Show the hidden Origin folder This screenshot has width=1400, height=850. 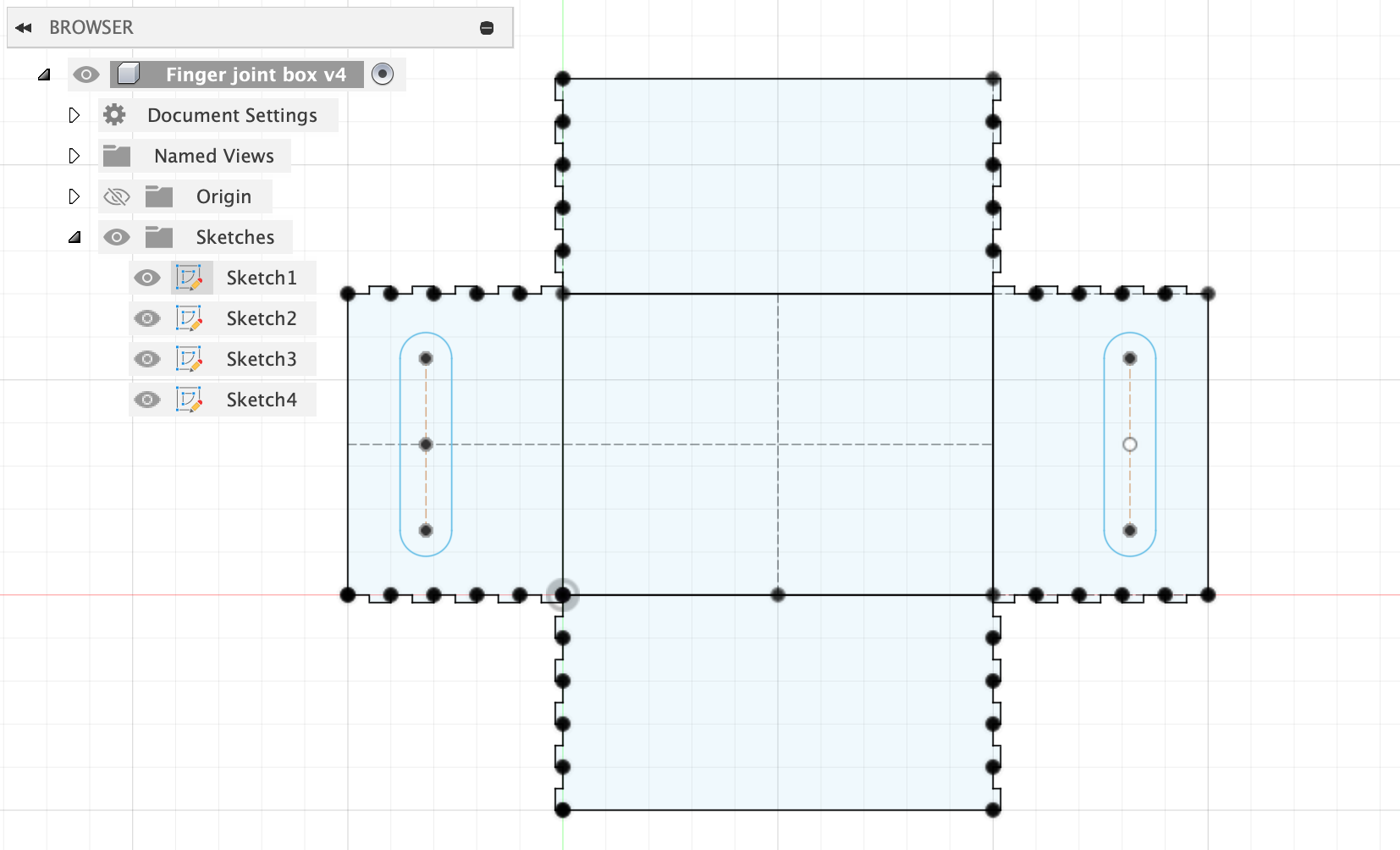click(116, 196)
